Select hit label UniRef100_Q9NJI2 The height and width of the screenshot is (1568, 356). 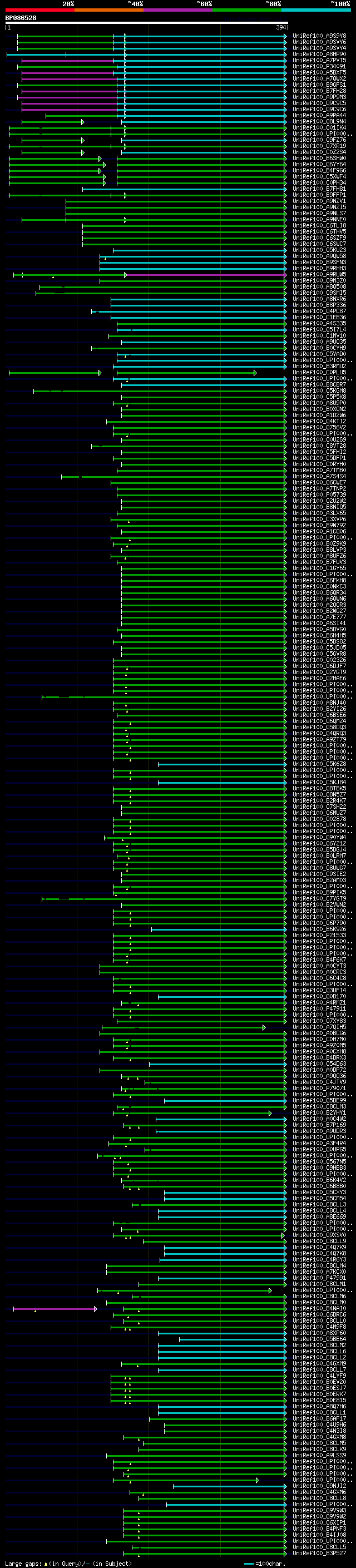tap(319, 1486)
